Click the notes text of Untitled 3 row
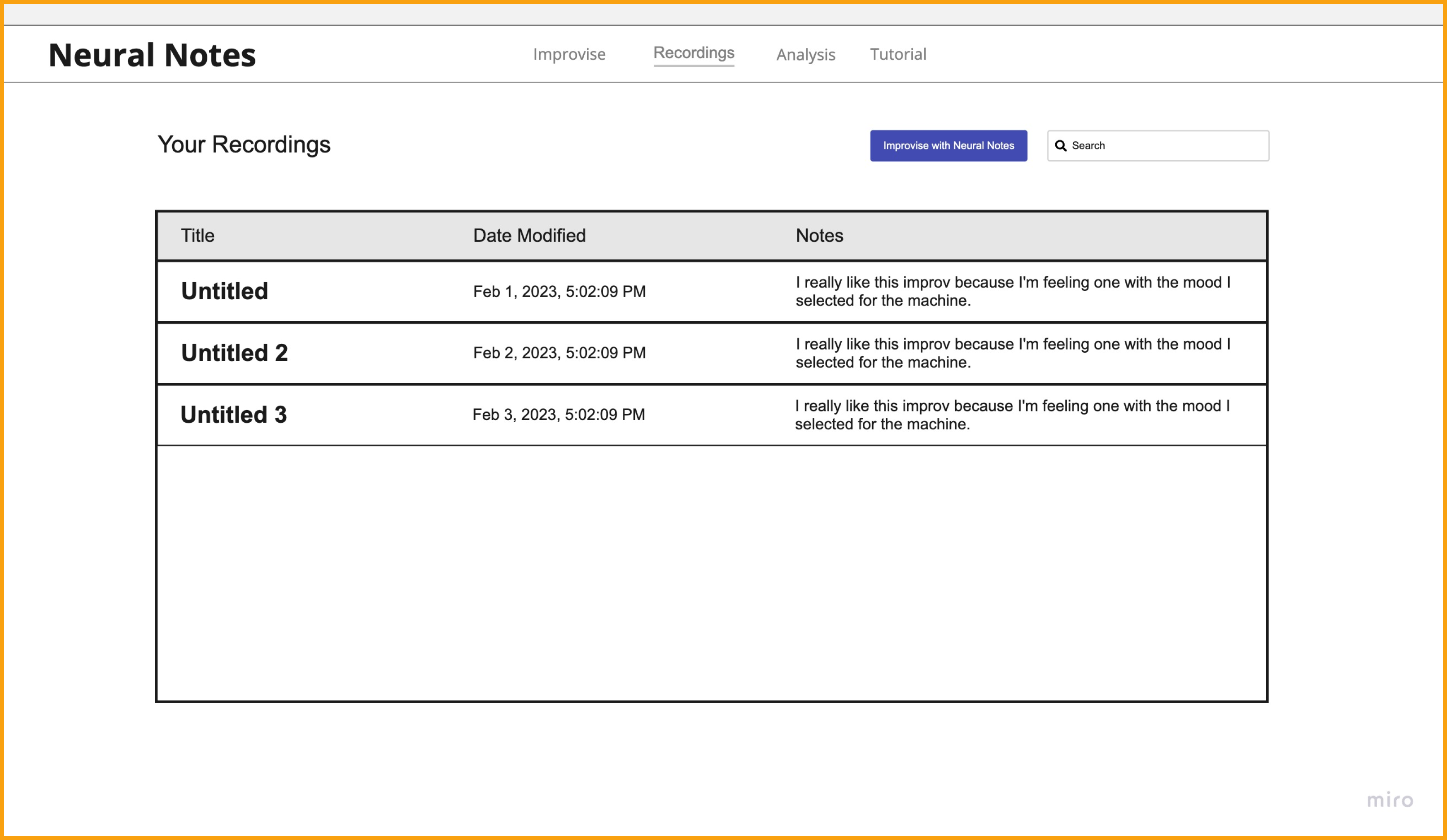 [1011, 415]
